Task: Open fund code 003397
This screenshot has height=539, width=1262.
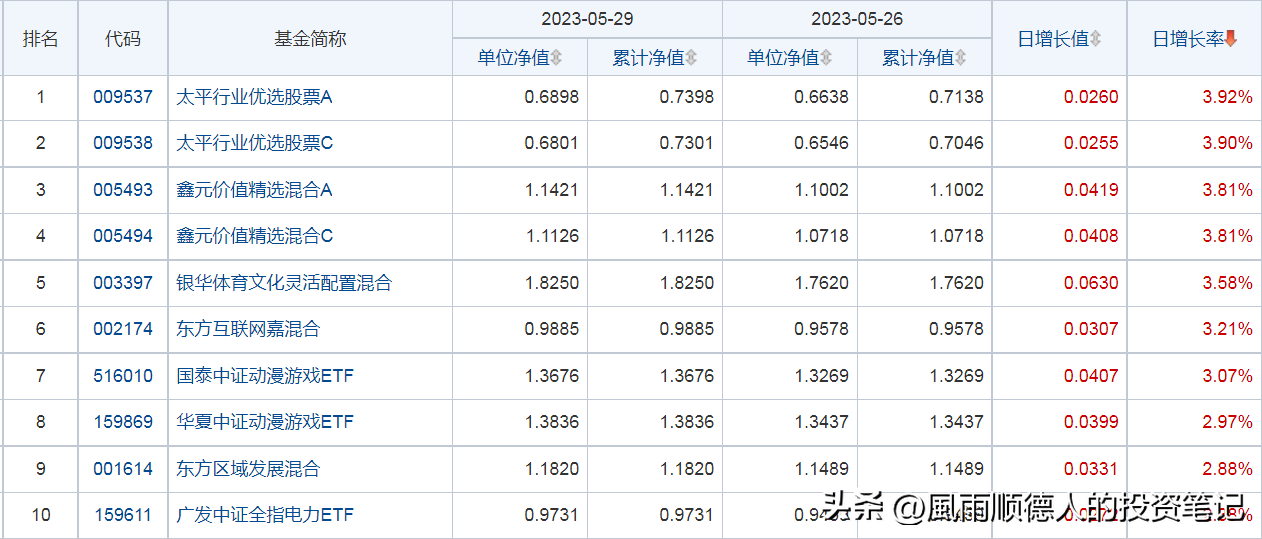Action: point(123,283)
